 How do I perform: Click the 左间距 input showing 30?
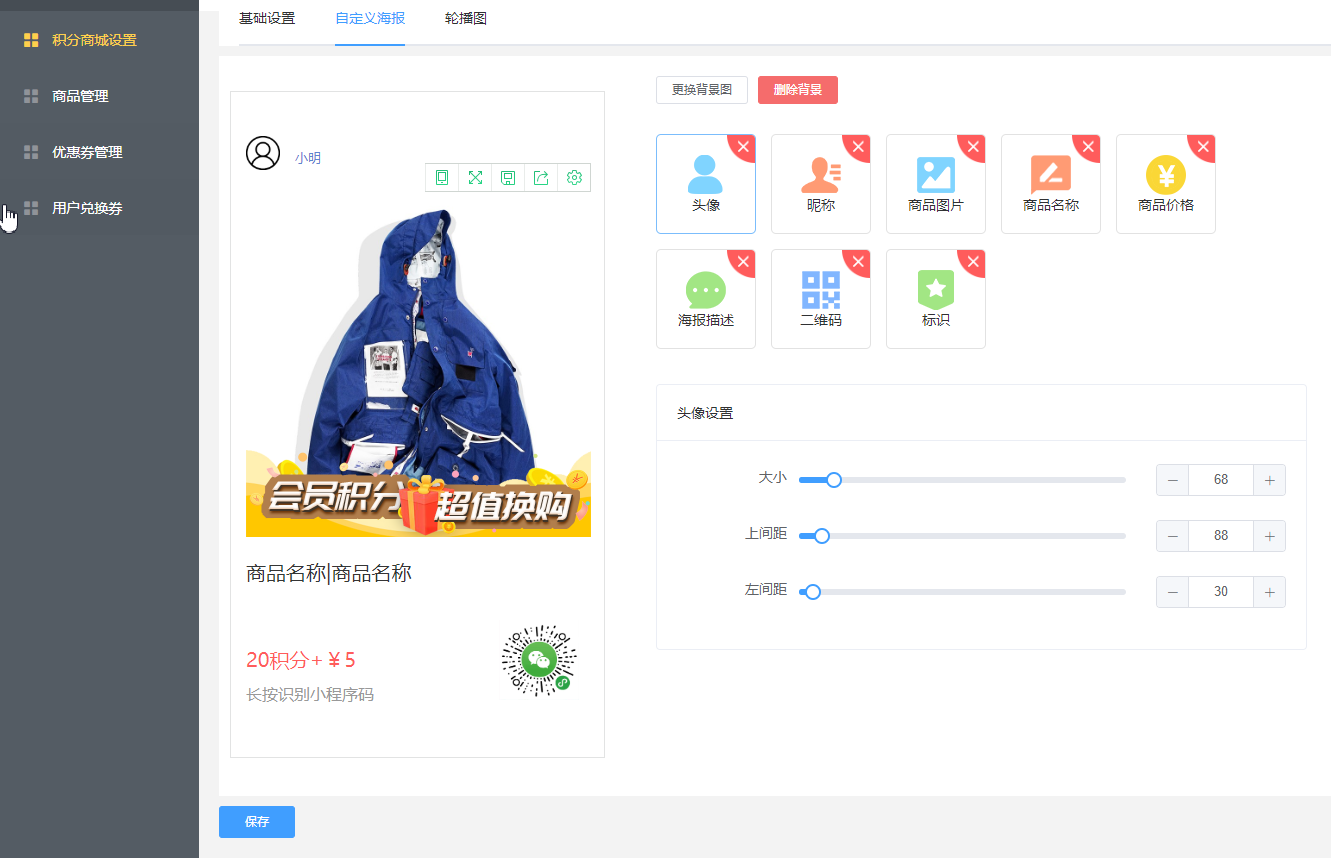click(1221, 592)
